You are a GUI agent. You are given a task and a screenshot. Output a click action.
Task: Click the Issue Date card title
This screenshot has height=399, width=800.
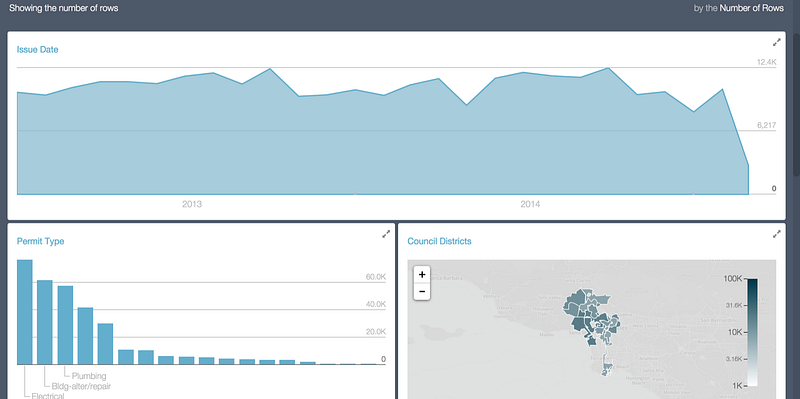pyautogui.click(x=37, y=49)
